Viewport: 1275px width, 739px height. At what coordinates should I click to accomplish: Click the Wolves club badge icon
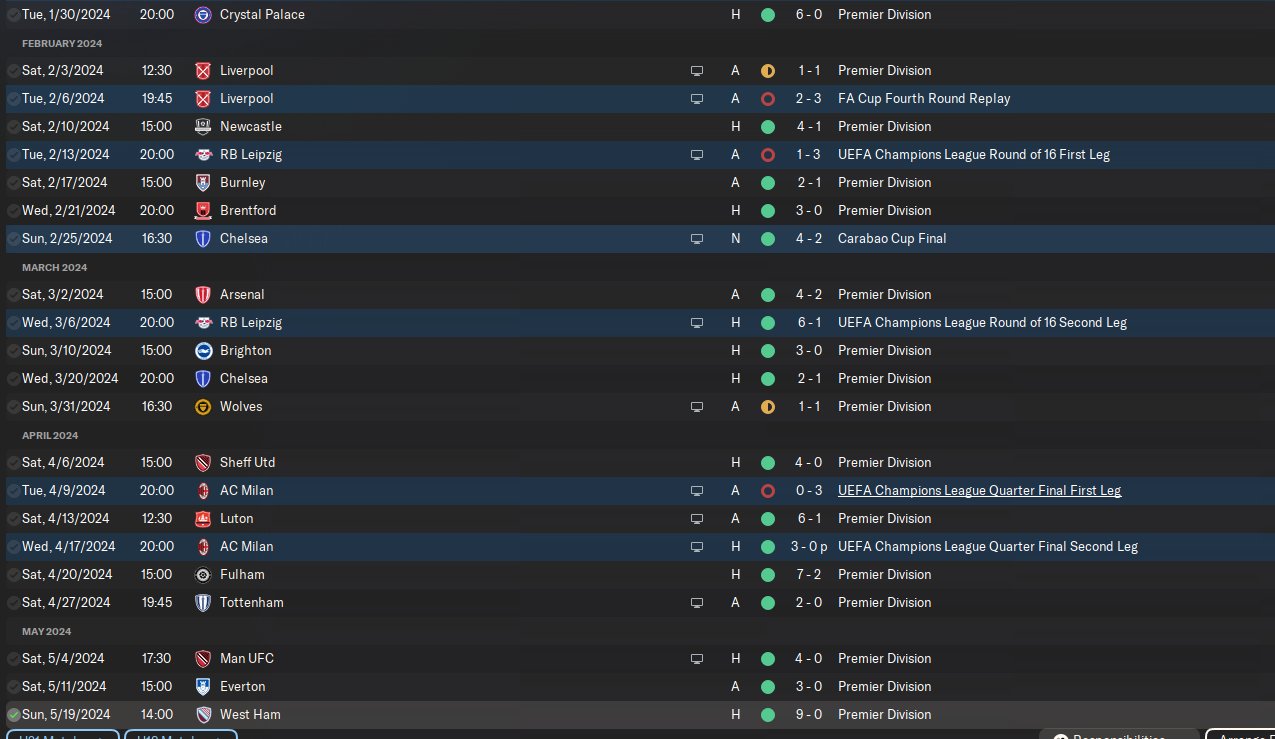(203, 407)
